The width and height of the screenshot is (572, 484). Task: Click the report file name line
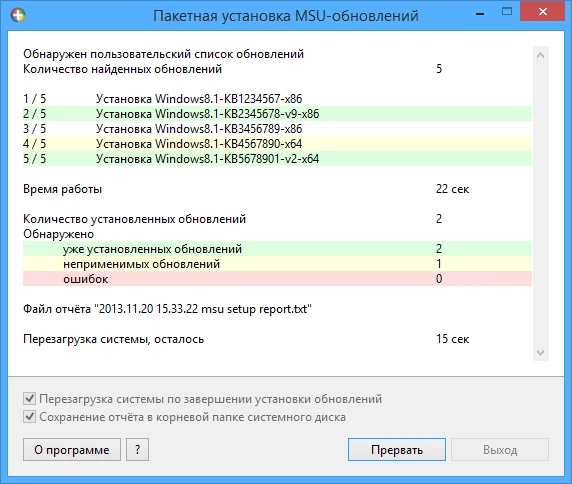[x=167, y=309]
